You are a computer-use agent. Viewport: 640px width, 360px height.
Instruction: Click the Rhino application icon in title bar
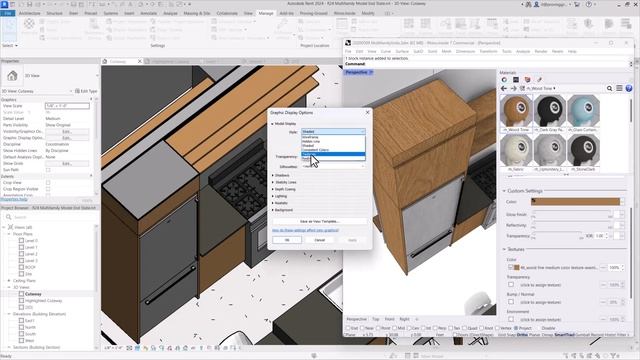point(348,43)
